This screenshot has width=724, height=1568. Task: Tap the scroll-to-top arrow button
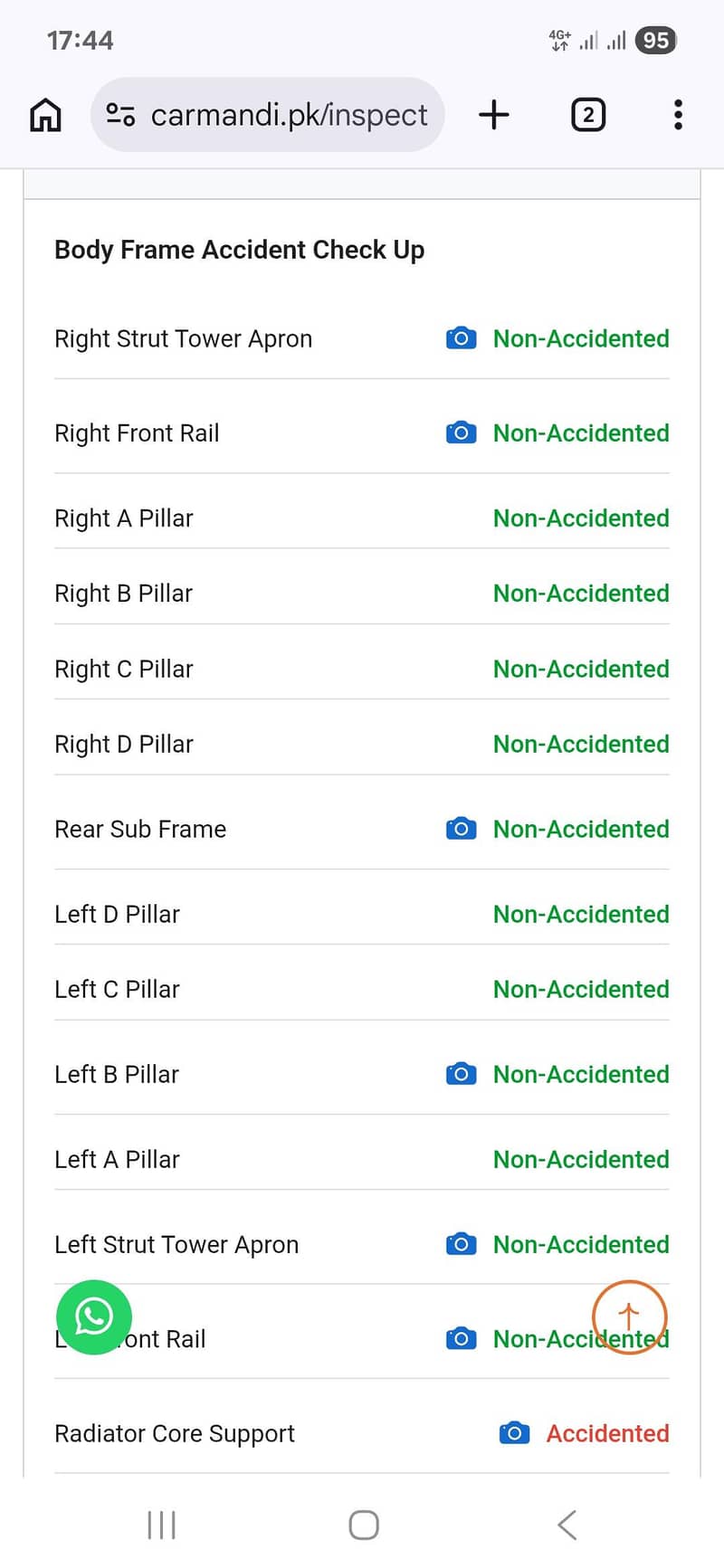629,1317
